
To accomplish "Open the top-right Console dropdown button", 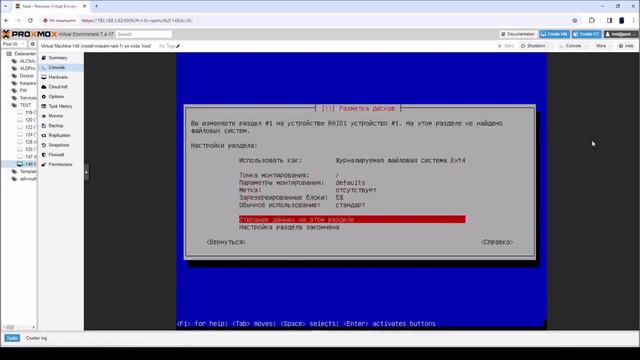I will pyautogui.click(x=572, y=46).
